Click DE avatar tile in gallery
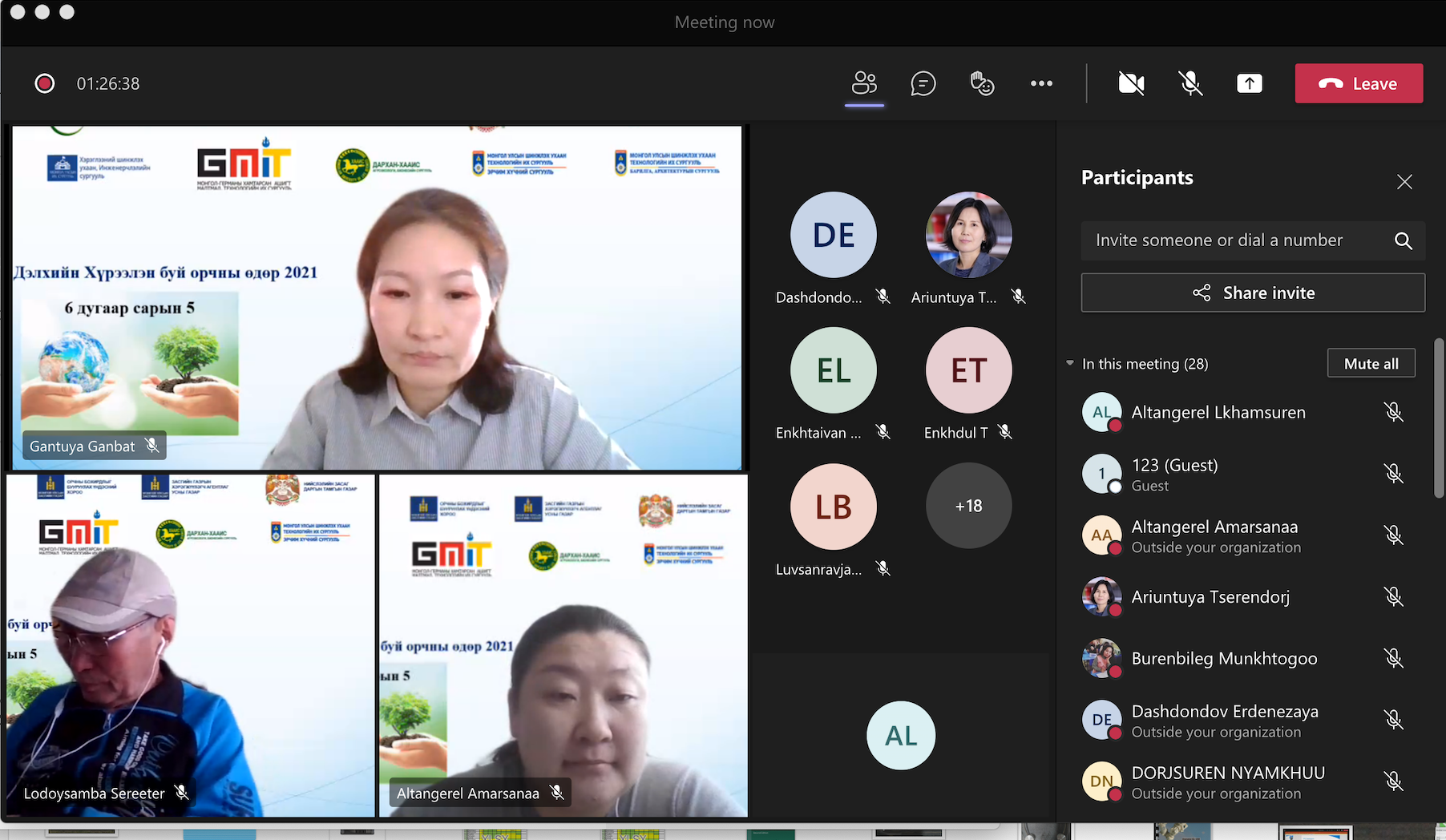 [x=834, y=235]
